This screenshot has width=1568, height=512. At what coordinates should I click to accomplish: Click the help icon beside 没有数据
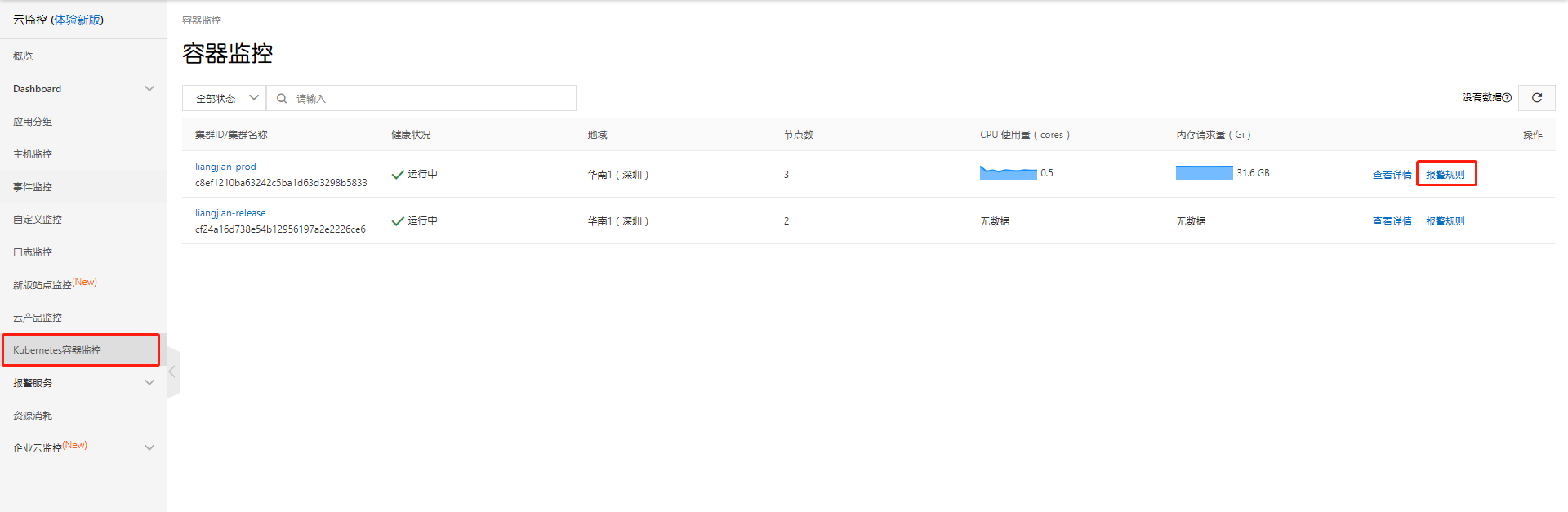(1507, 98)
